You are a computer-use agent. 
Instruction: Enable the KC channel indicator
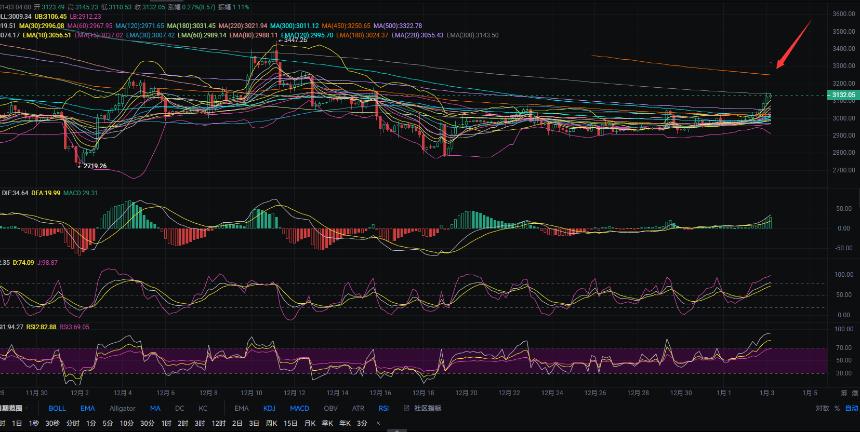(x=203, y=408)
